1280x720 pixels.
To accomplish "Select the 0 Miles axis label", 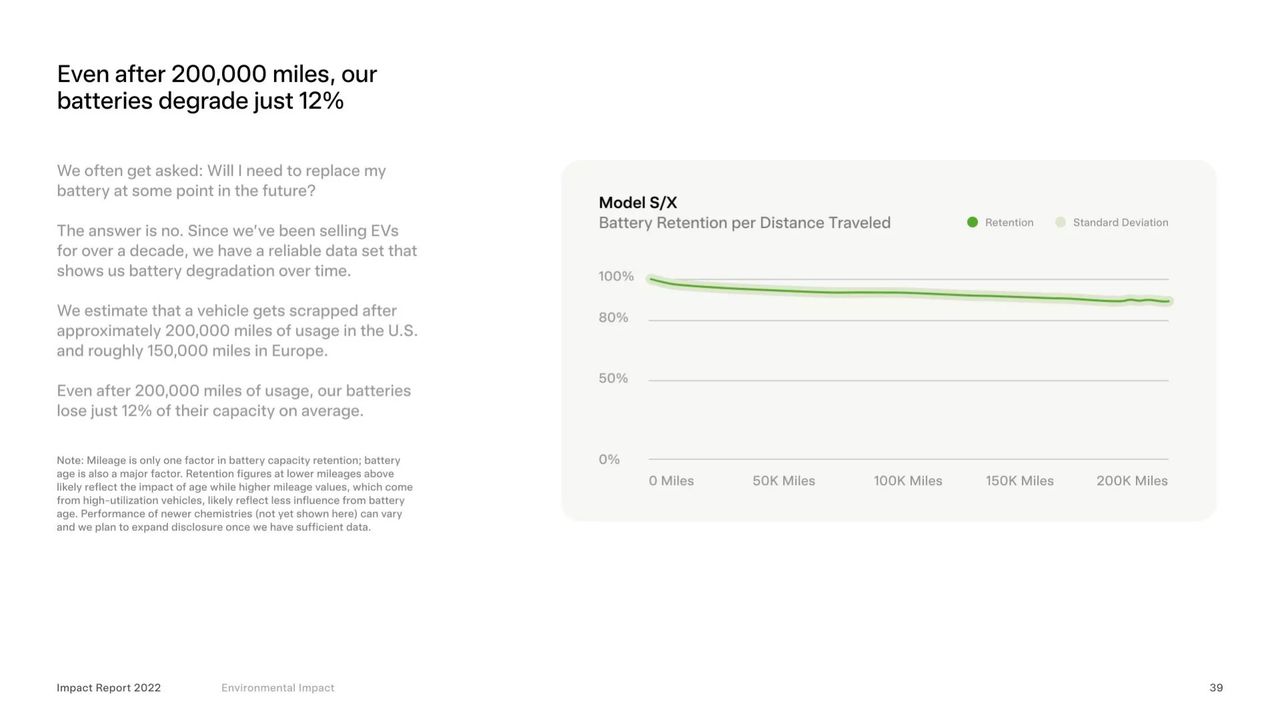I will coord(671,481).
